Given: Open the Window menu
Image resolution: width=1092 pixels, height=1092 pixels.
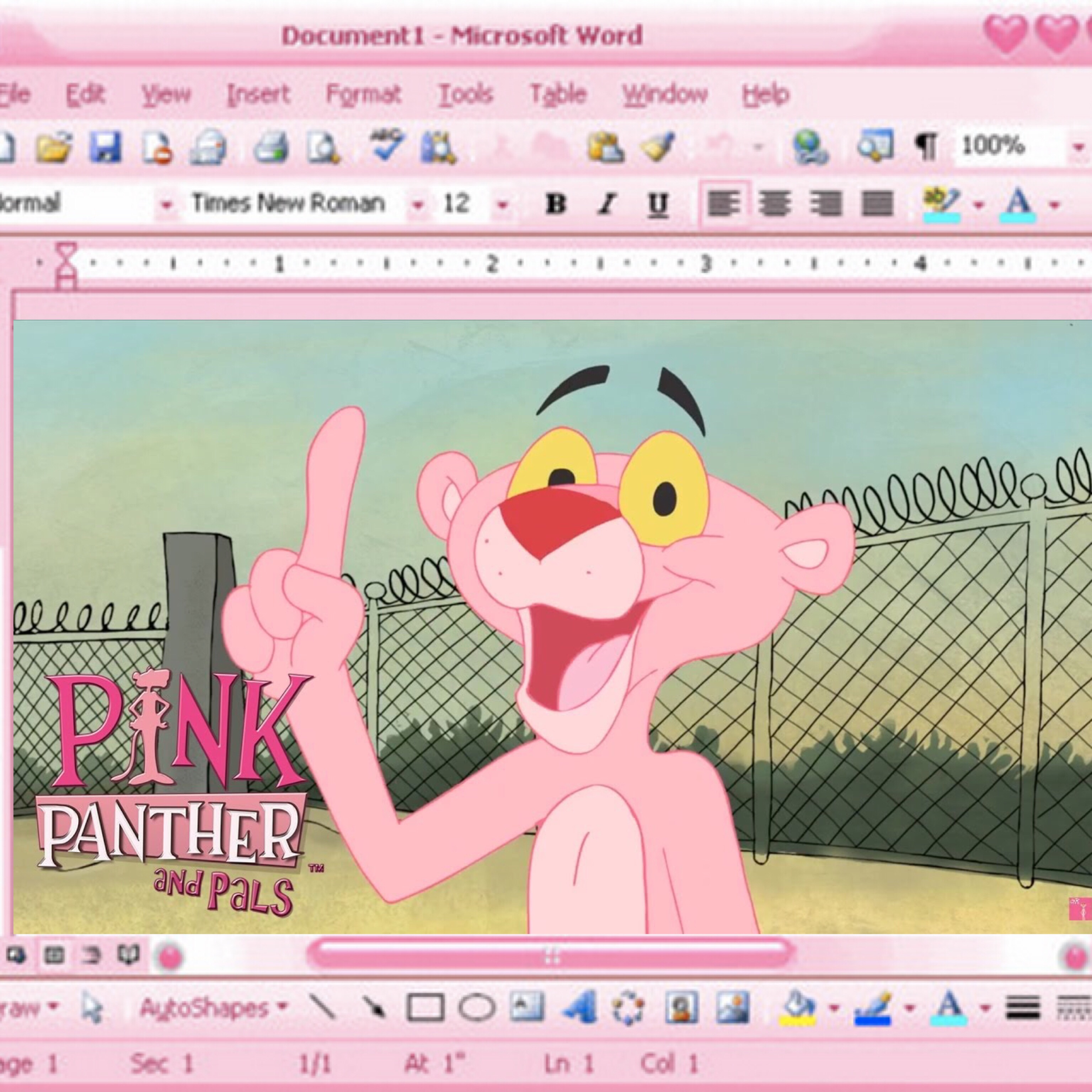Looking at the screenshot, I should click(665, 94).
